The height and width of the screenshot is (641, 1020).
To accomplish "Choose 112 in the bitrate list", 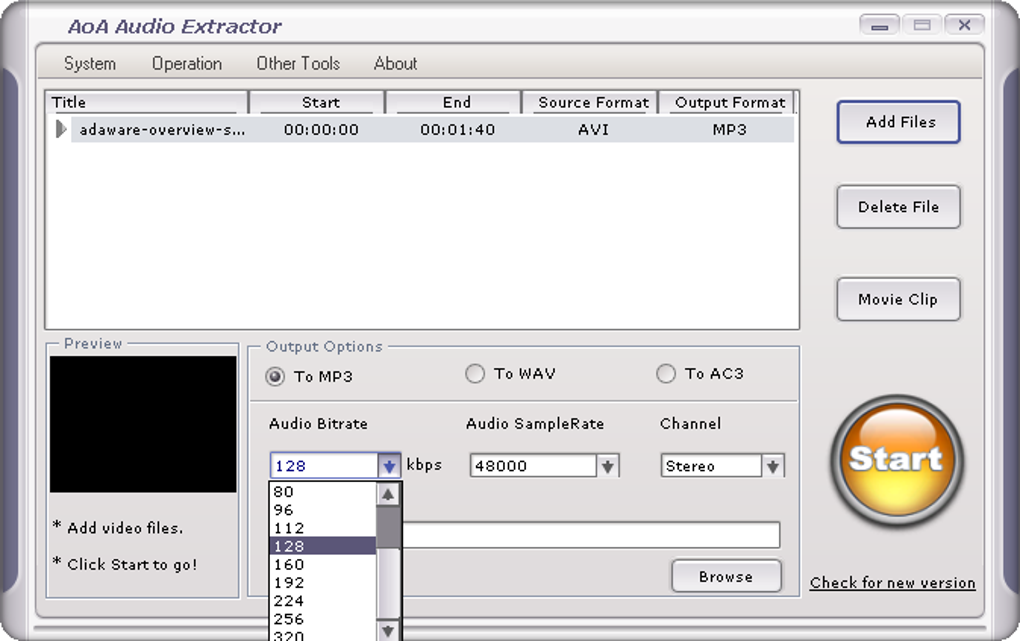I will (323, 528).
